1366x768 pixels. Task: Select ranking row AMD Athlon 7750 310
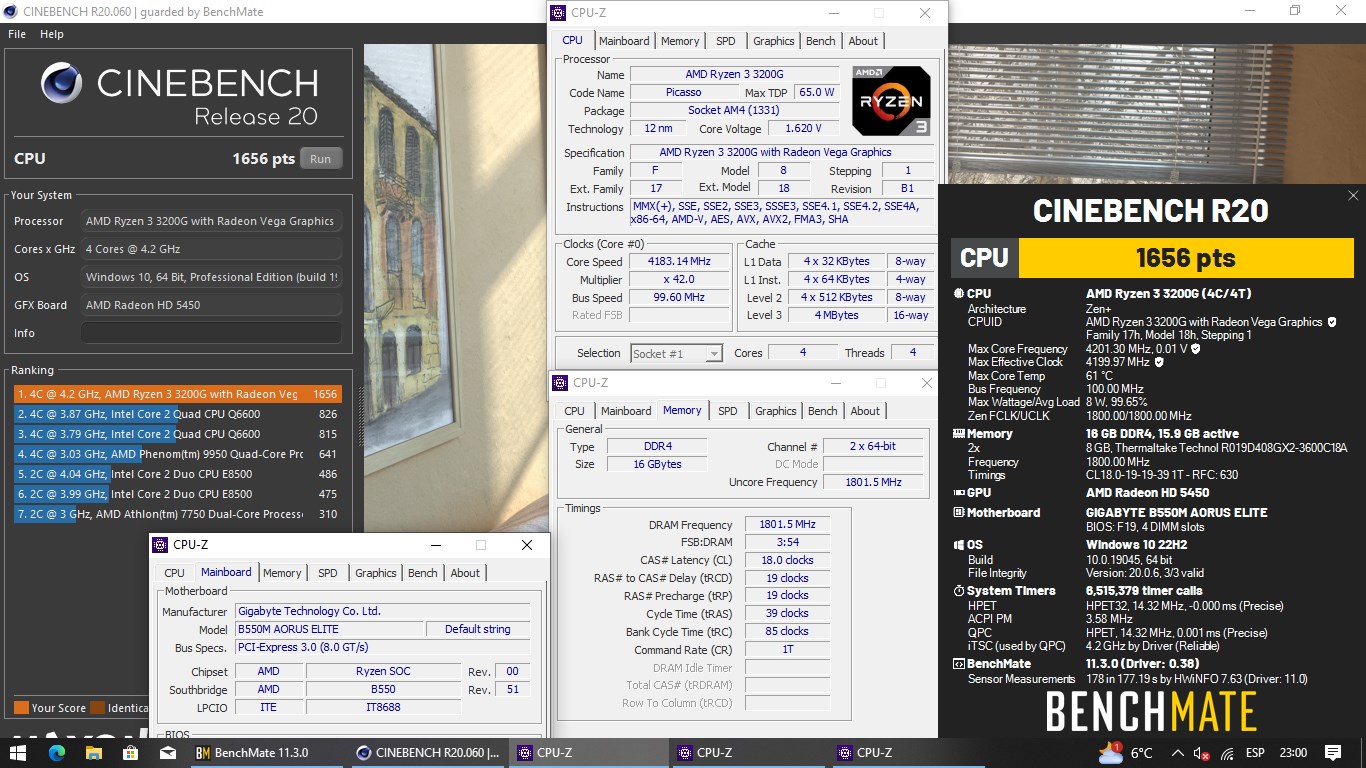(177, 514)
